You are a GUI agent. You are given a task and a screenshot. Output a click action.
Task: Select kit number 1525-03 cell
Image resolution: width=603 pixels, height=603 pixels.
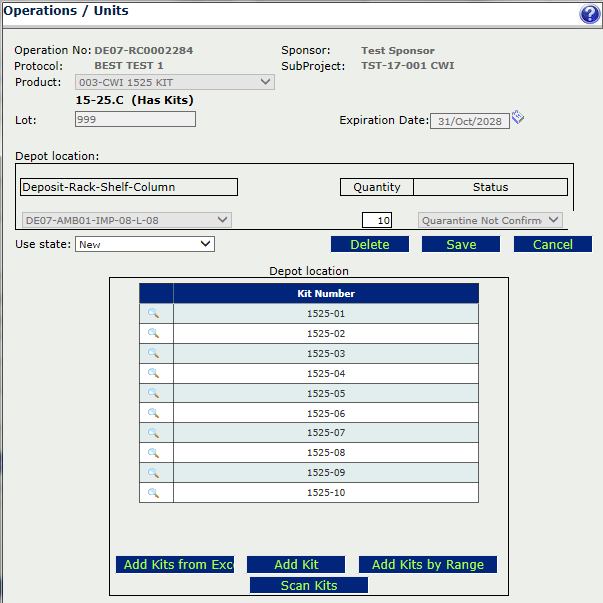326,353
